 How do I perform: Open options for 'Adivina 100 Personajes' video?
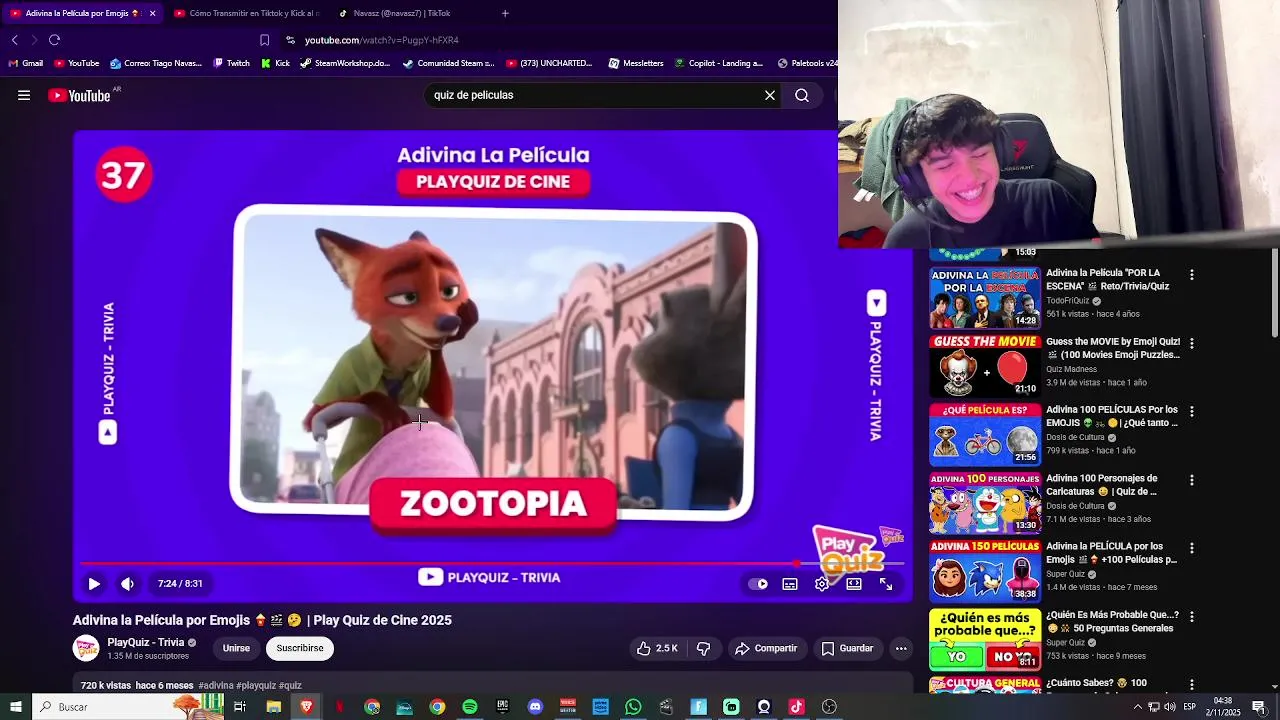pos(1191,480)
